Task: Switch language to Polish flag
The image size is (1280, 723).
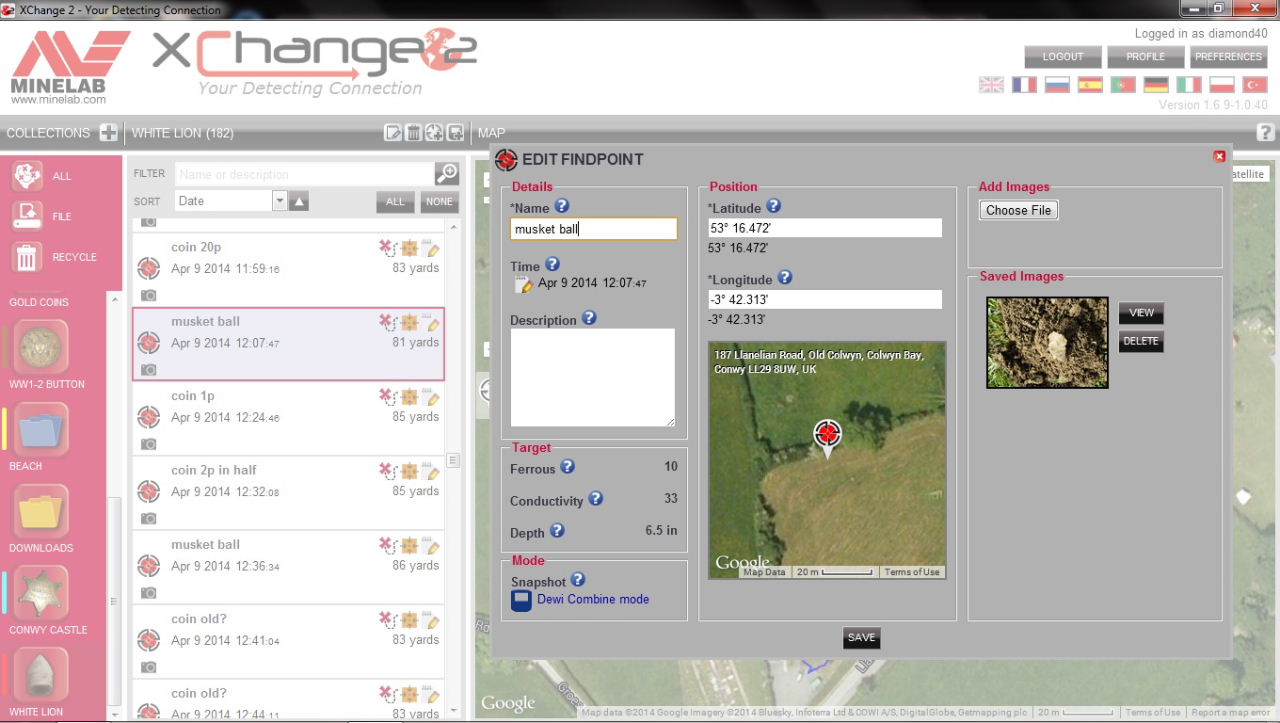Action: tap(1221, 85)
